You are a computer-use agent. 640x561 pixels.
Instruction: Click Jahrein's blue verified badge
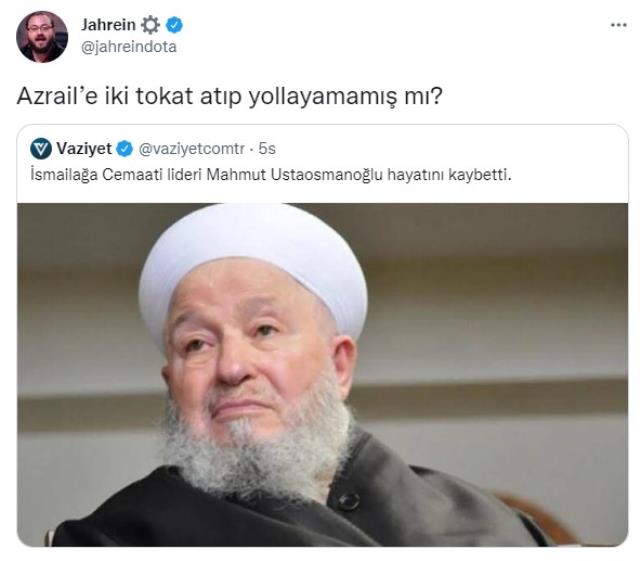tap(174, 25)
